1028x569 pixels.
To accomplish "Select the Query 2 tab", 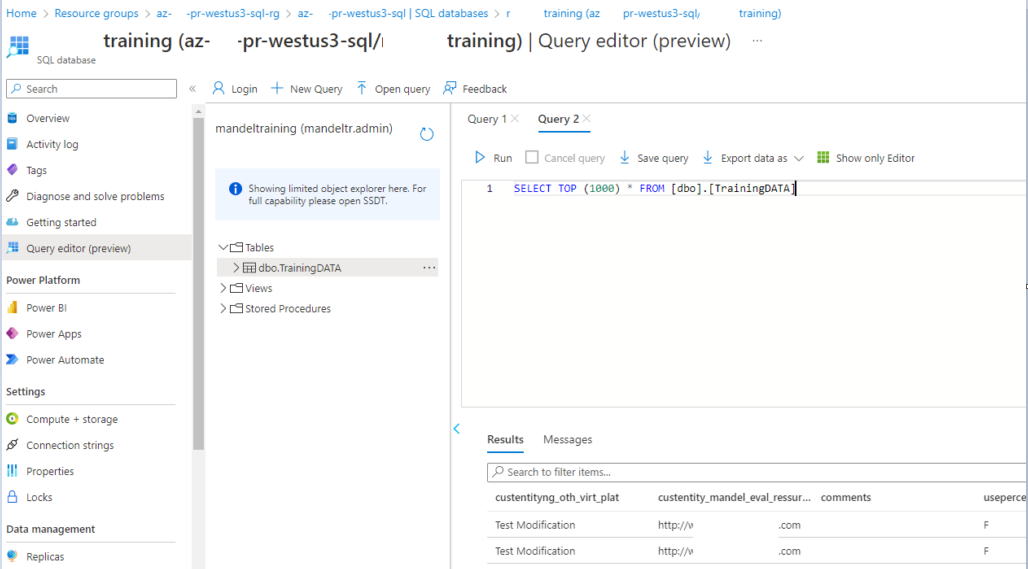I will (558, 119).
